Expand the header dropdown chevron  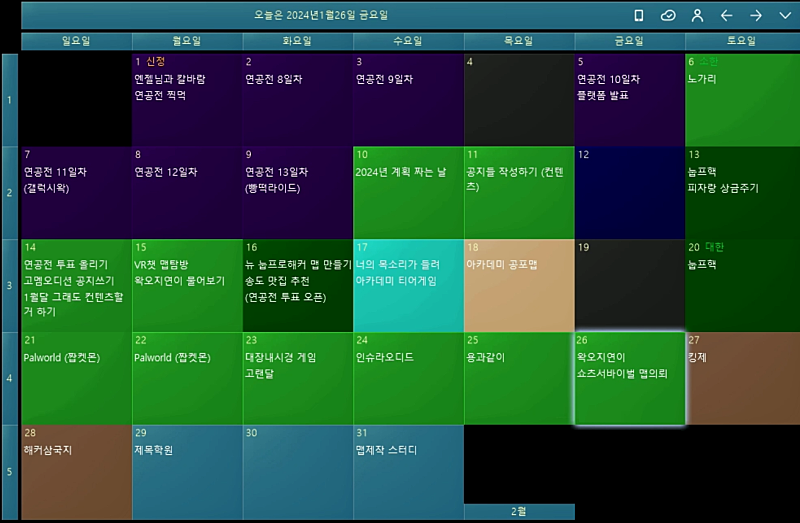pos(784,15)
